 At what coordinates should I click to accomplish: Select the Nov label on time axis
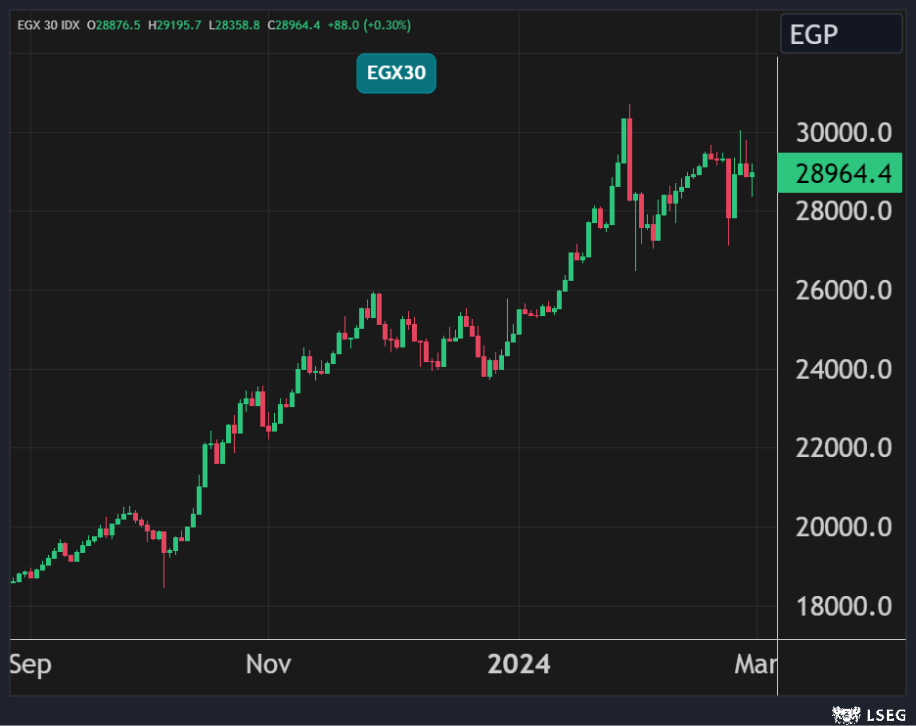pyautogui.click(x=268, y=664)
